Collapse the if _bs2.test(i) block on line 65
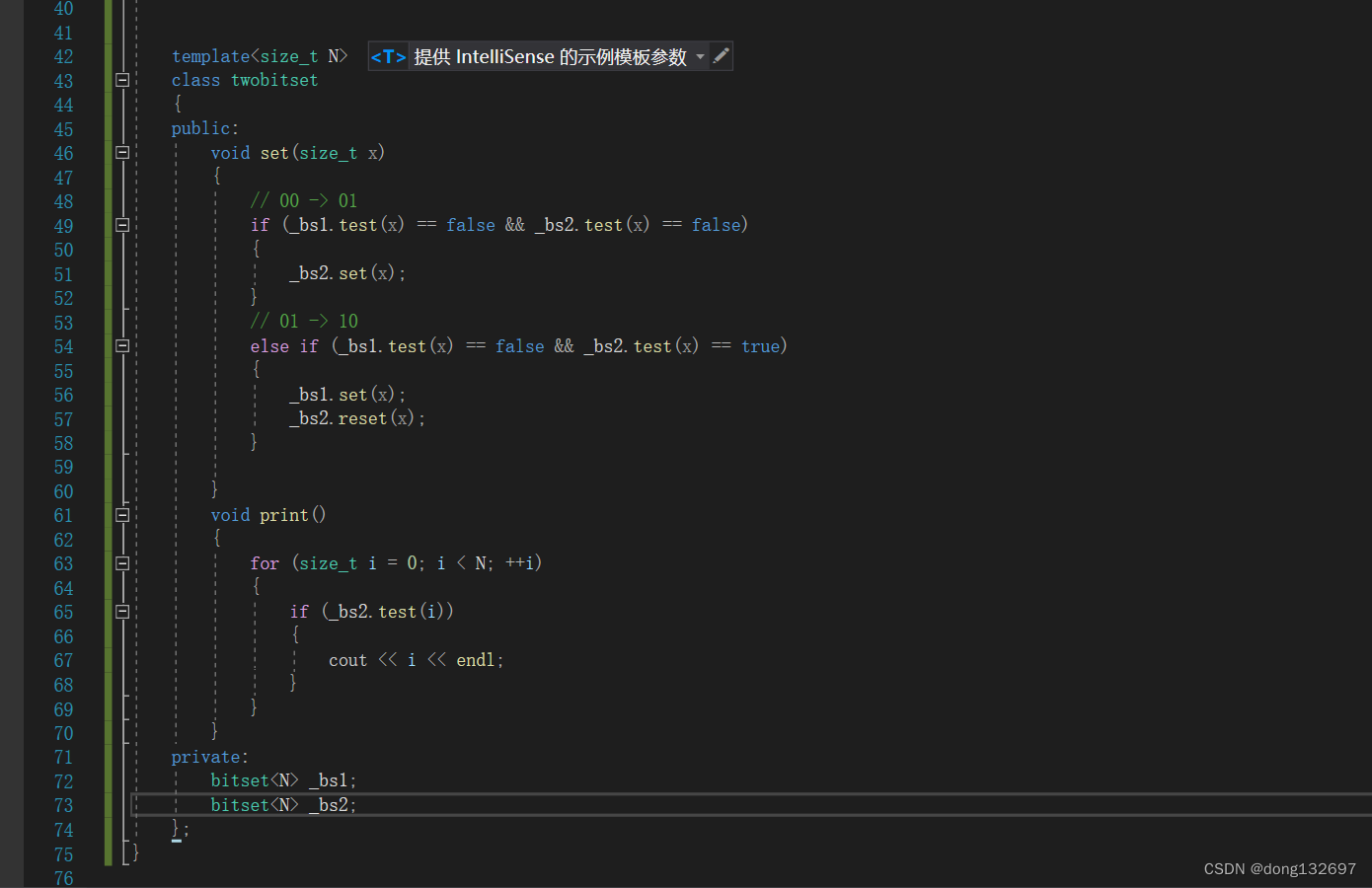The image size is (1372, 888). 122,612
